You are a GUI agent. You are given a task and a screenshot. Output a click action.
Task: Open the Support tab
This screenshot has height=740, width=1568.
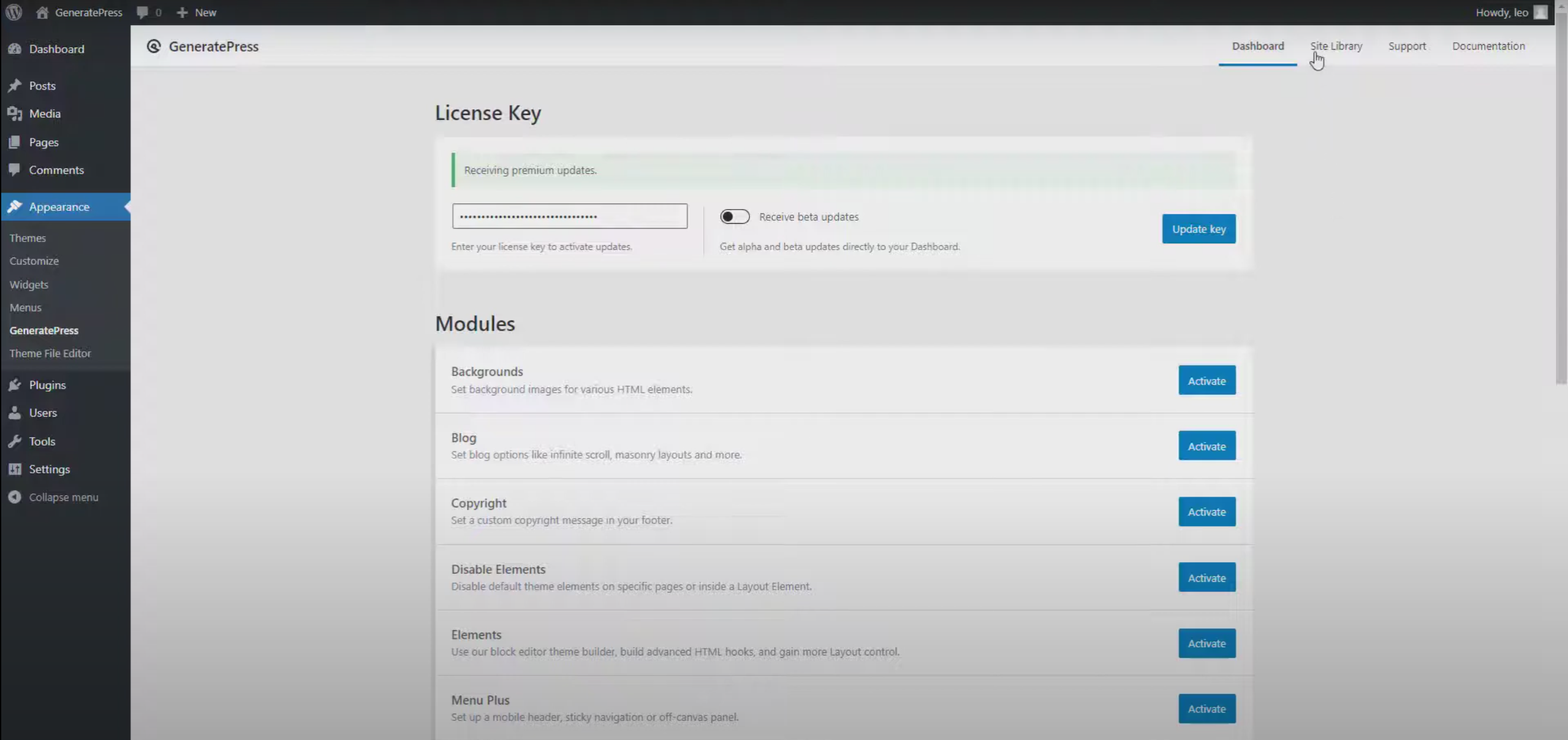(1407, 46)
